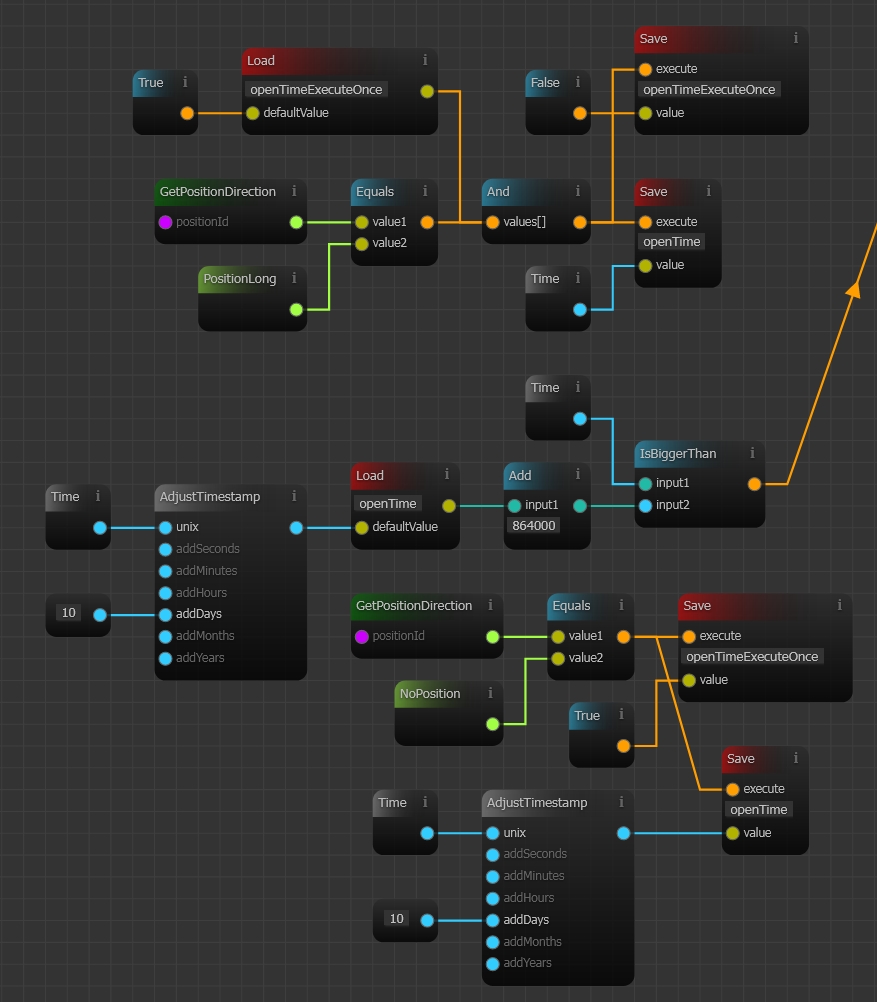Select the green NoPosition output port
Screen dimensions: 877x1002
(x=492, y=723)
